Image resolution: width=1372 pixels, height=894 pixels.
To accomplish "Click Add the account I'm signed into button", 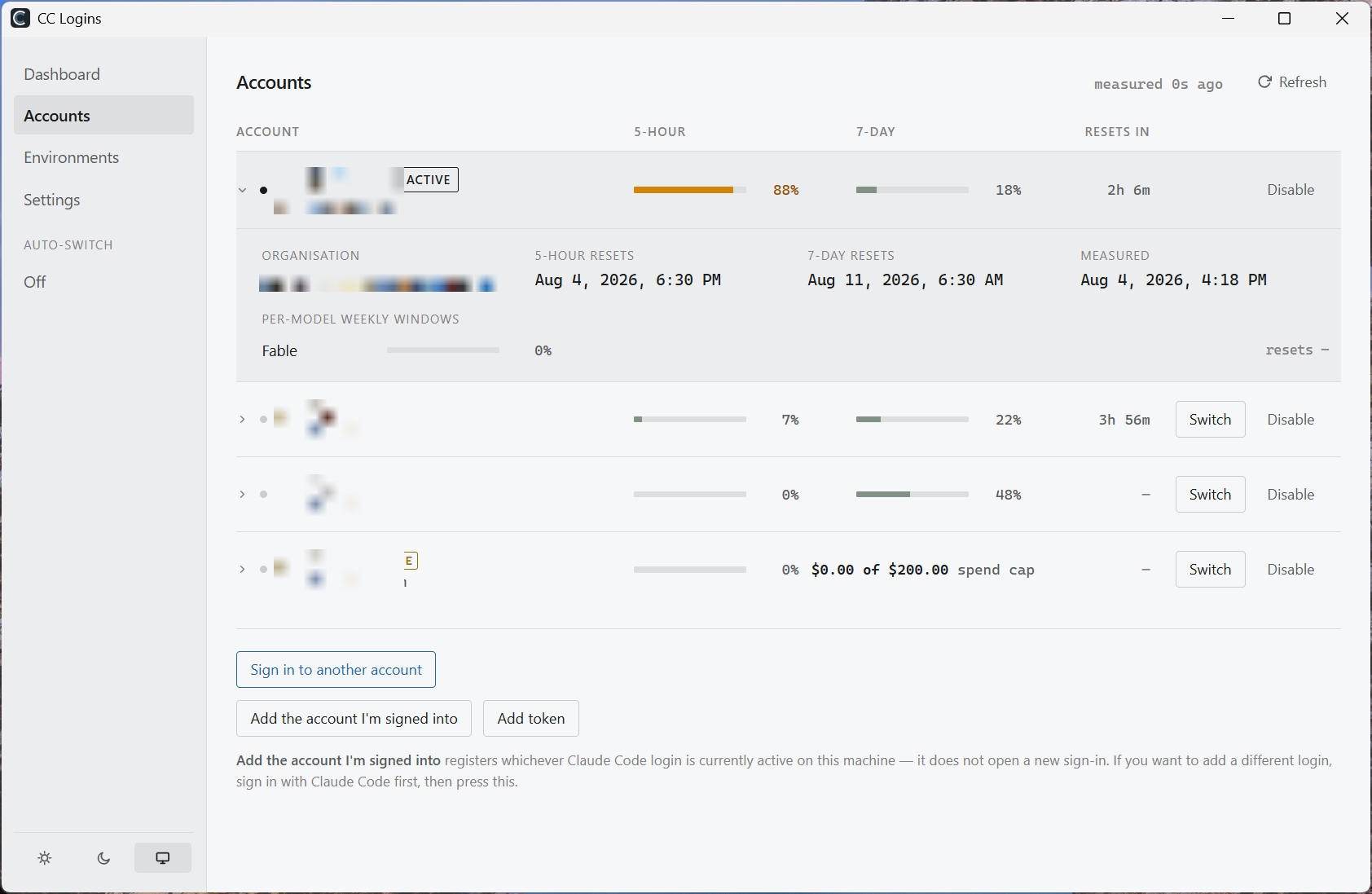I will coord(354,719).
